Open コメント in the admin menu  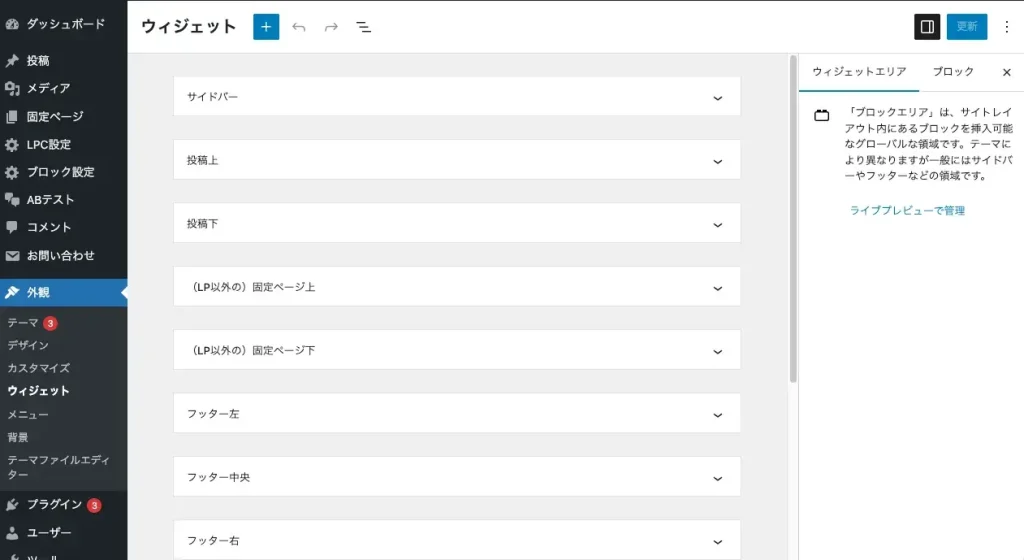coord(50,227)
